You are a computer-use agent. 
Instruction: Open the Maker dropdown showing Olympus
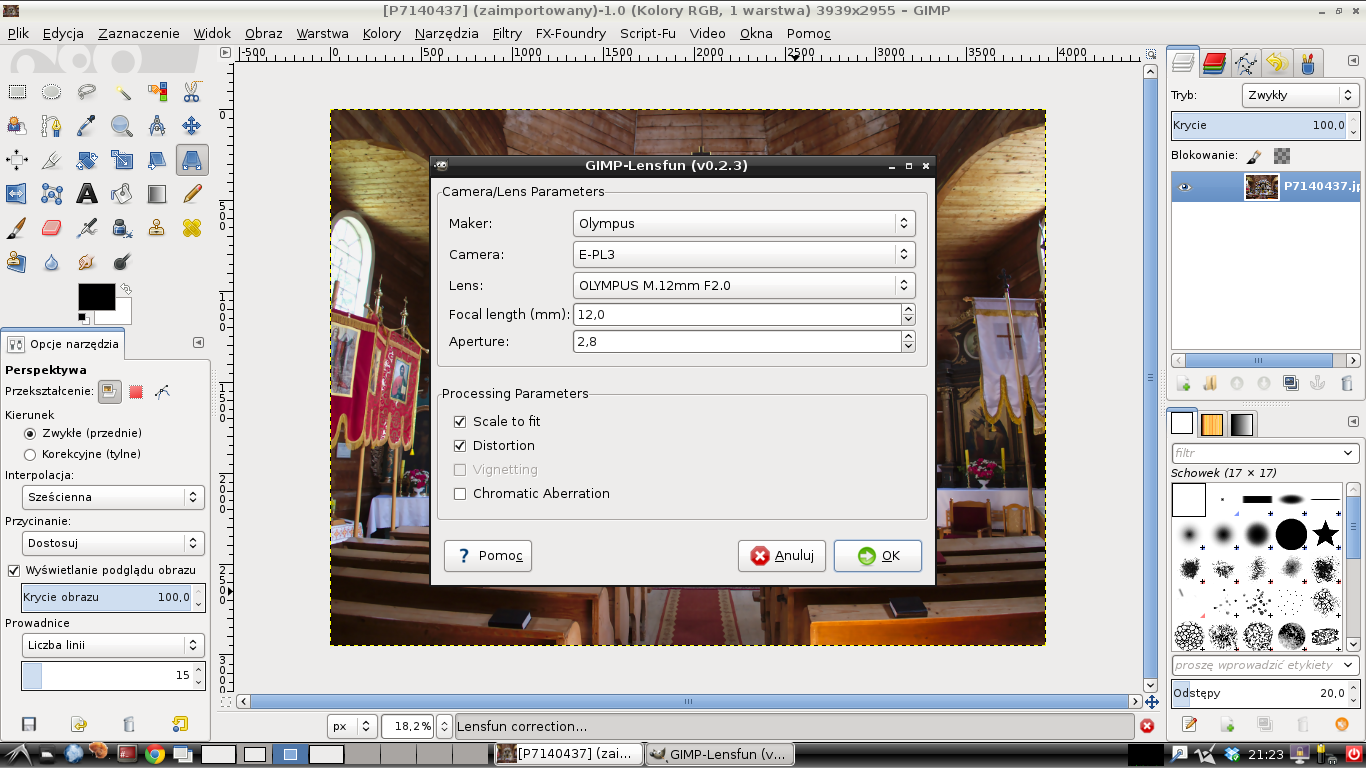(x=744, y=224)
